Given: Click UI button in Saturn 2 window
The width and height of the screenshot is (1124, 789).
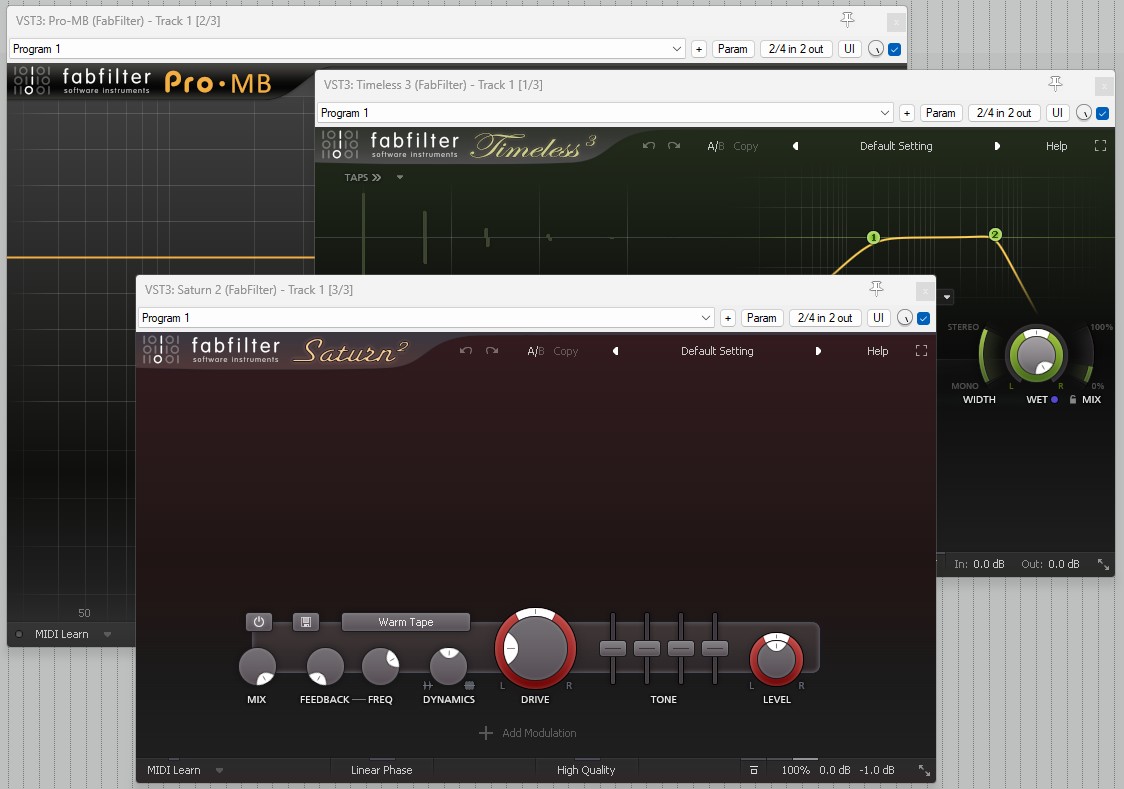Looking at the screenshot, I should click(x=878, y=318).
